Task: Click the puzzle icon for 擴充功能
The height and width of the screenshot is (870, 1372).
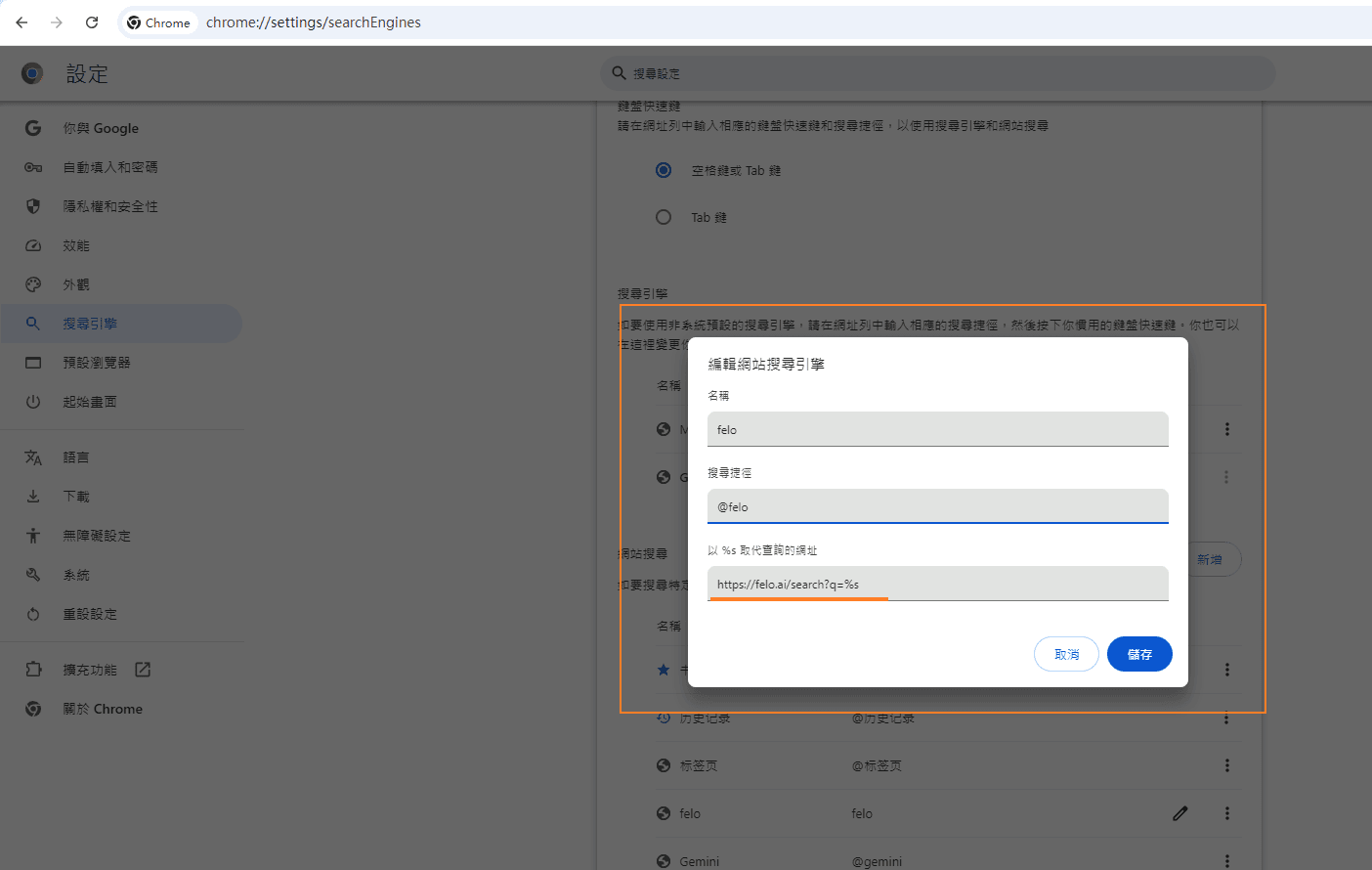Action: point(33,670)
